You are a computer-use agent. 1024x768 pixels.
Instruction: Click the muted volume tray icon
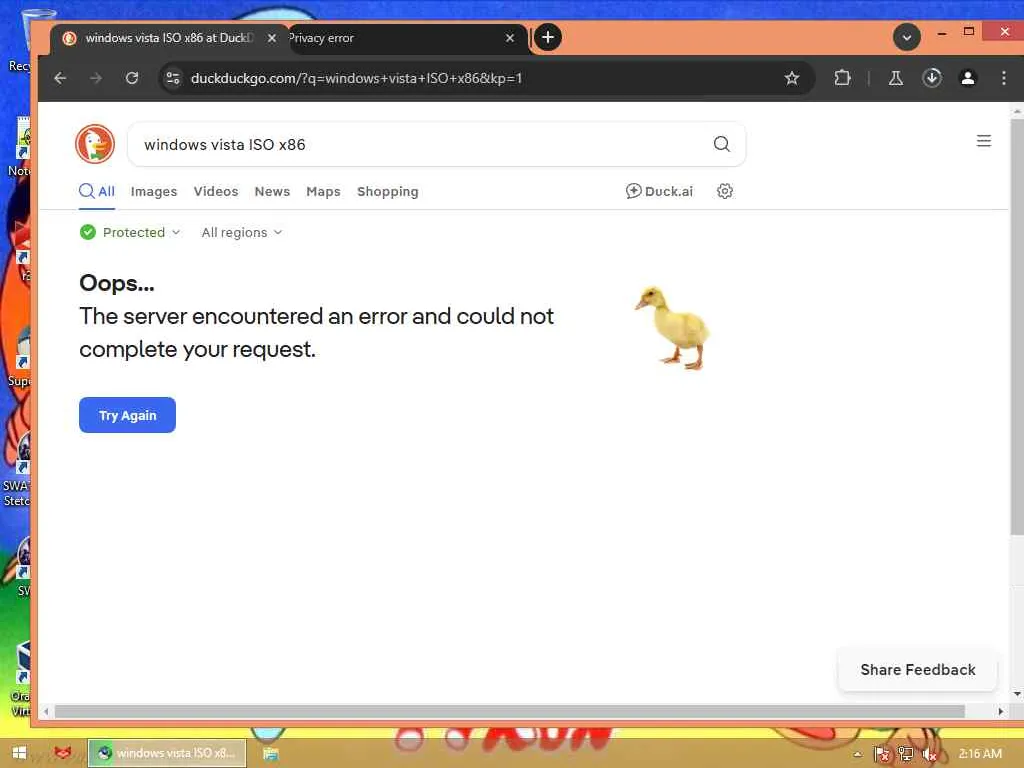929,755
